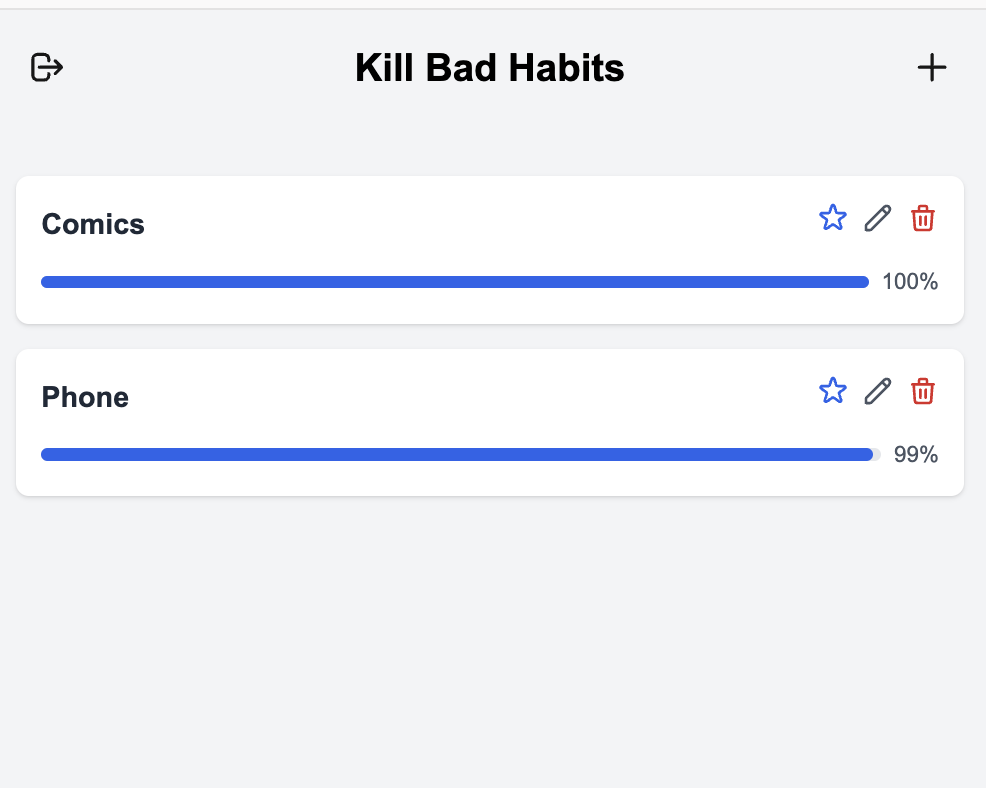Click the 100% progress label for Comics

[x=909, y=281]
